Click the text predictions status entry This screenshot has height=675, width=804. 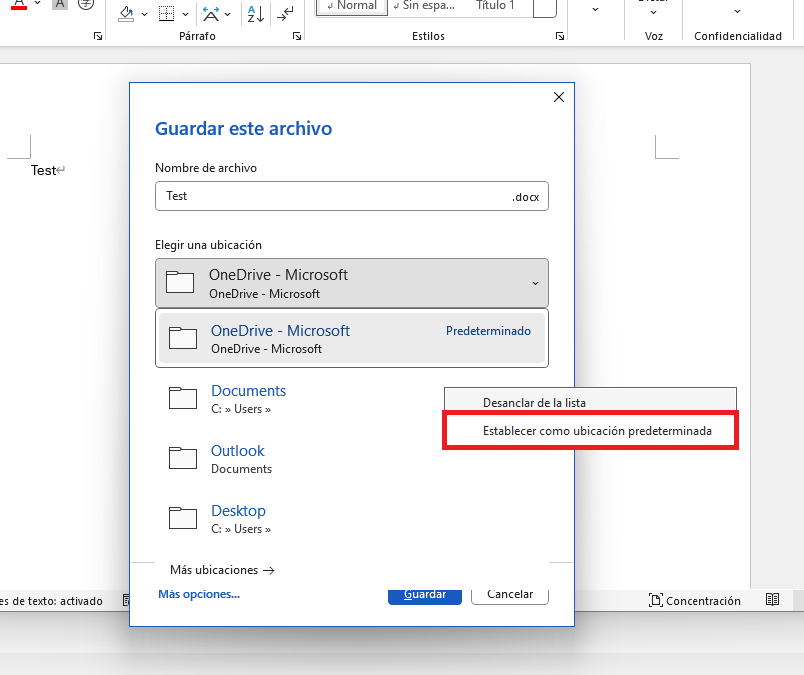tap(51, 601)
